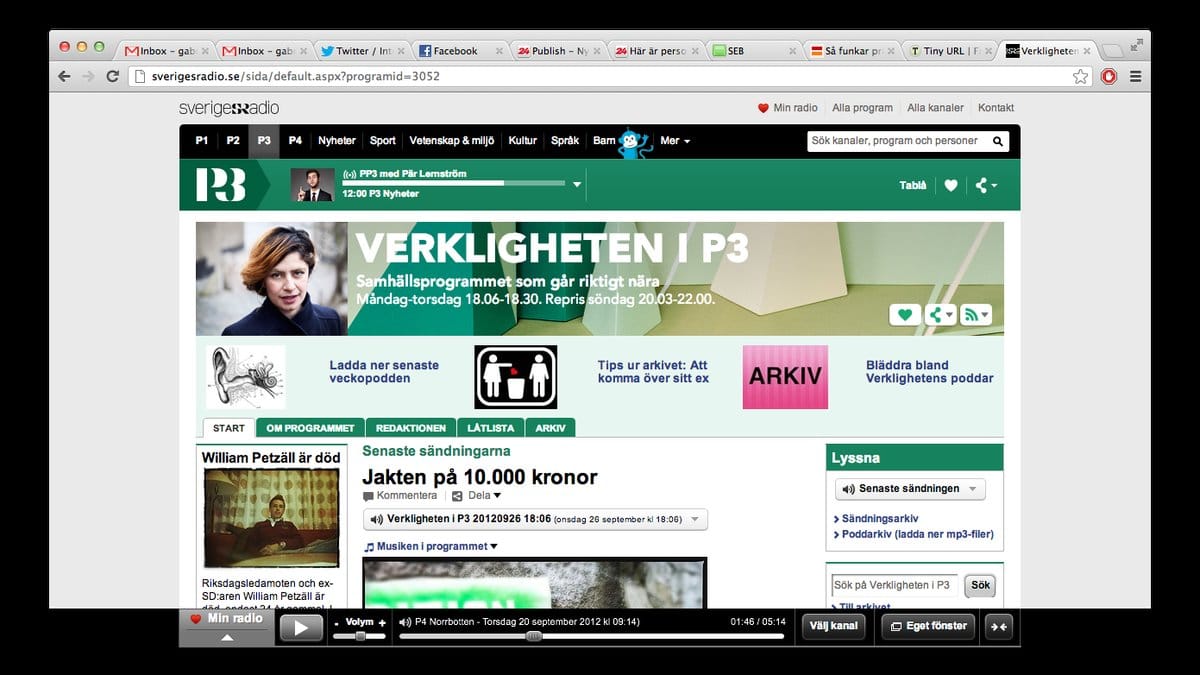The width and height of the screenshot is (1200, 675).
Task: Seek in the player progress bar
Action: 590,636
